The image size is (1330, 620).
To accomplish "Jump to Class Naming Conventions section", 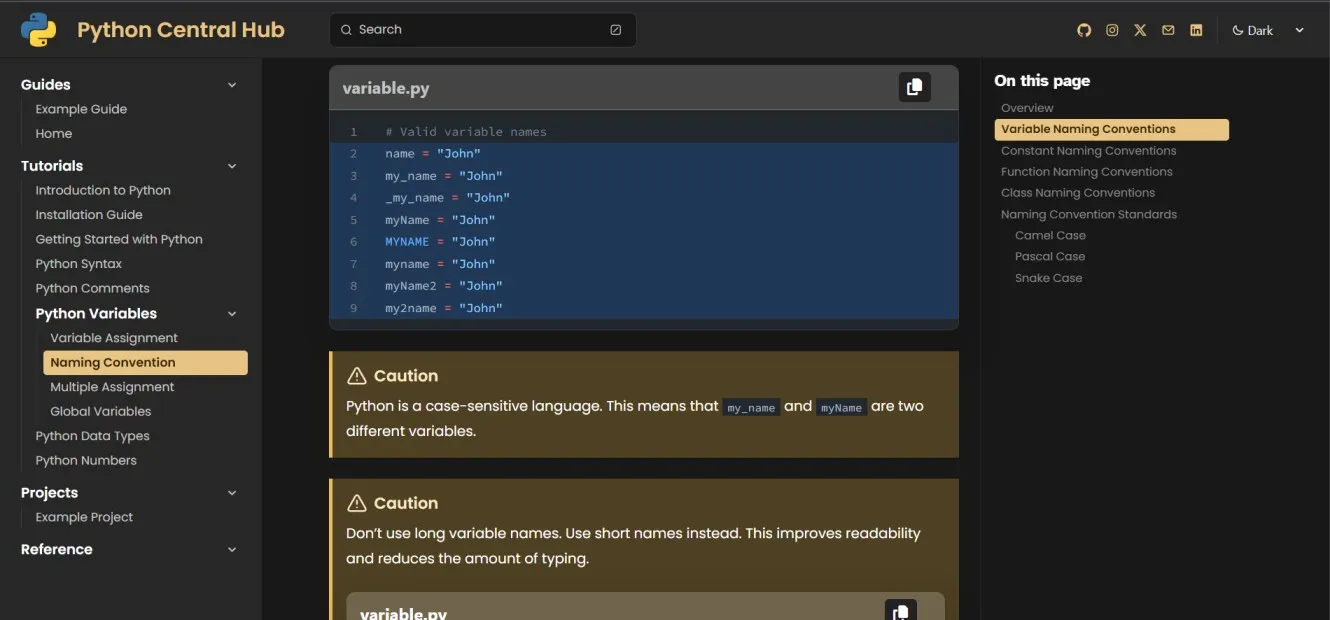I will (1078, 193).
